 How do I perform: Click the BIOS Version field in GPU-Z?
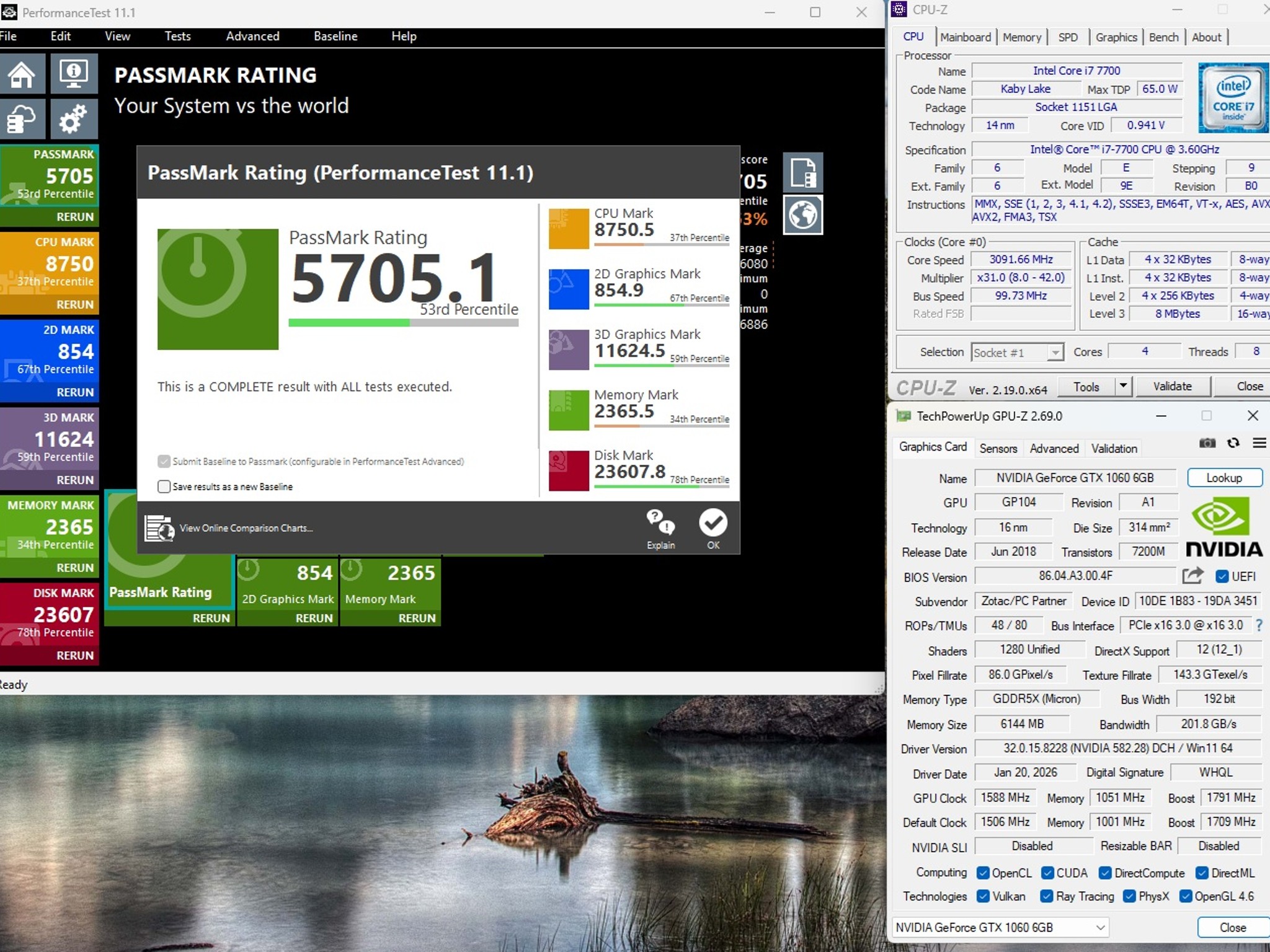[x=1075, y=576]
